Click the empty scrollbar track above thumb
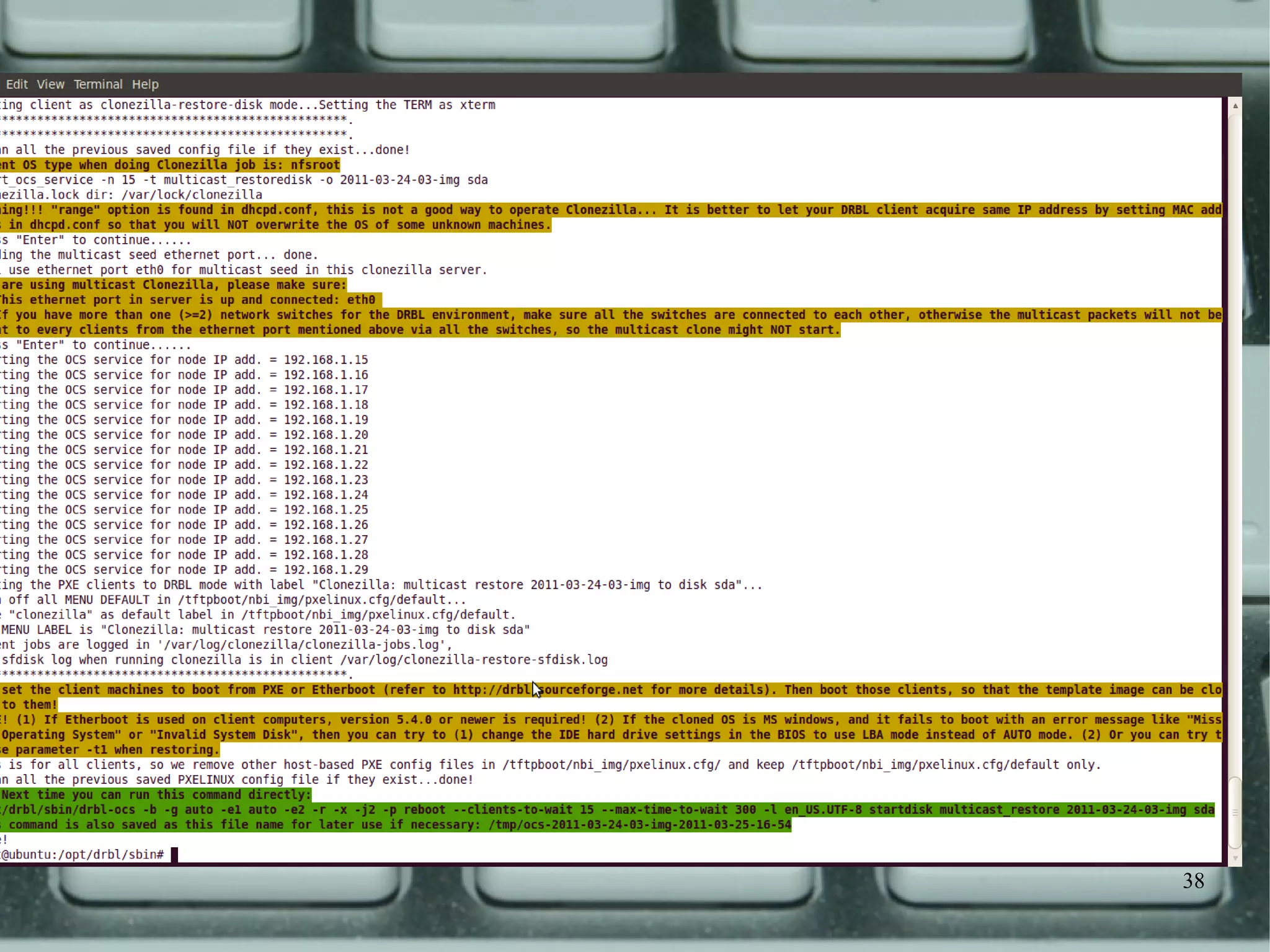Screen dimensions: 1270x952 (1235, 434)
